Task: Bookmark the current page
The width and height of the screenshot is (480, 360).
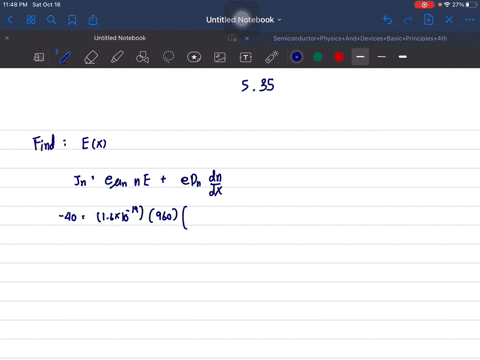Action: 72,20
